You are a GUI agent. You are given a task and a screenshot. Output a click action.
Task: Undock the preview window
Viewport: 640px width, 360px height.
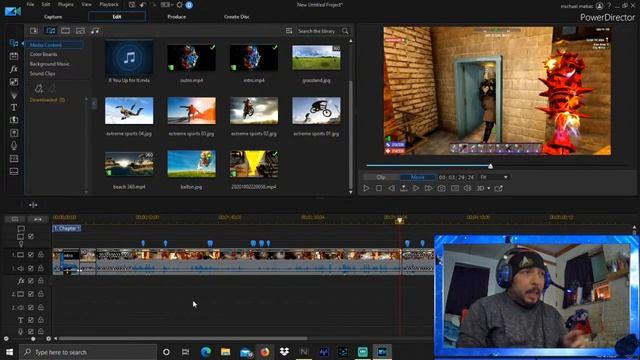(x=499, y=188)
